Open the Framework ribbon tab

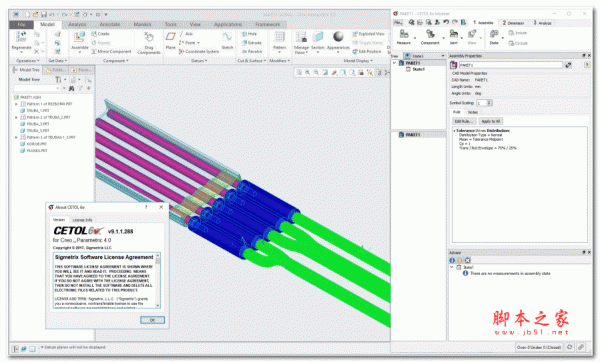pyautogui.click(x=267, y=24)
